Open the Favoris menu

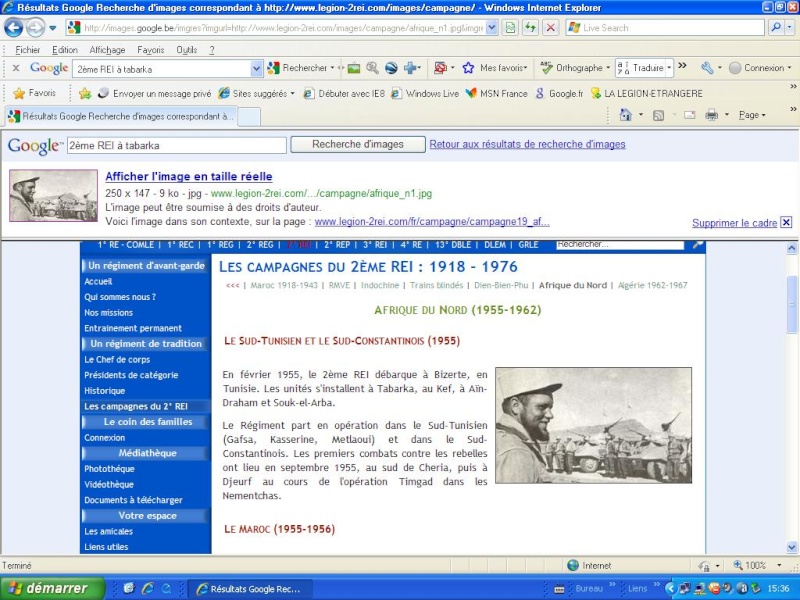151,50
